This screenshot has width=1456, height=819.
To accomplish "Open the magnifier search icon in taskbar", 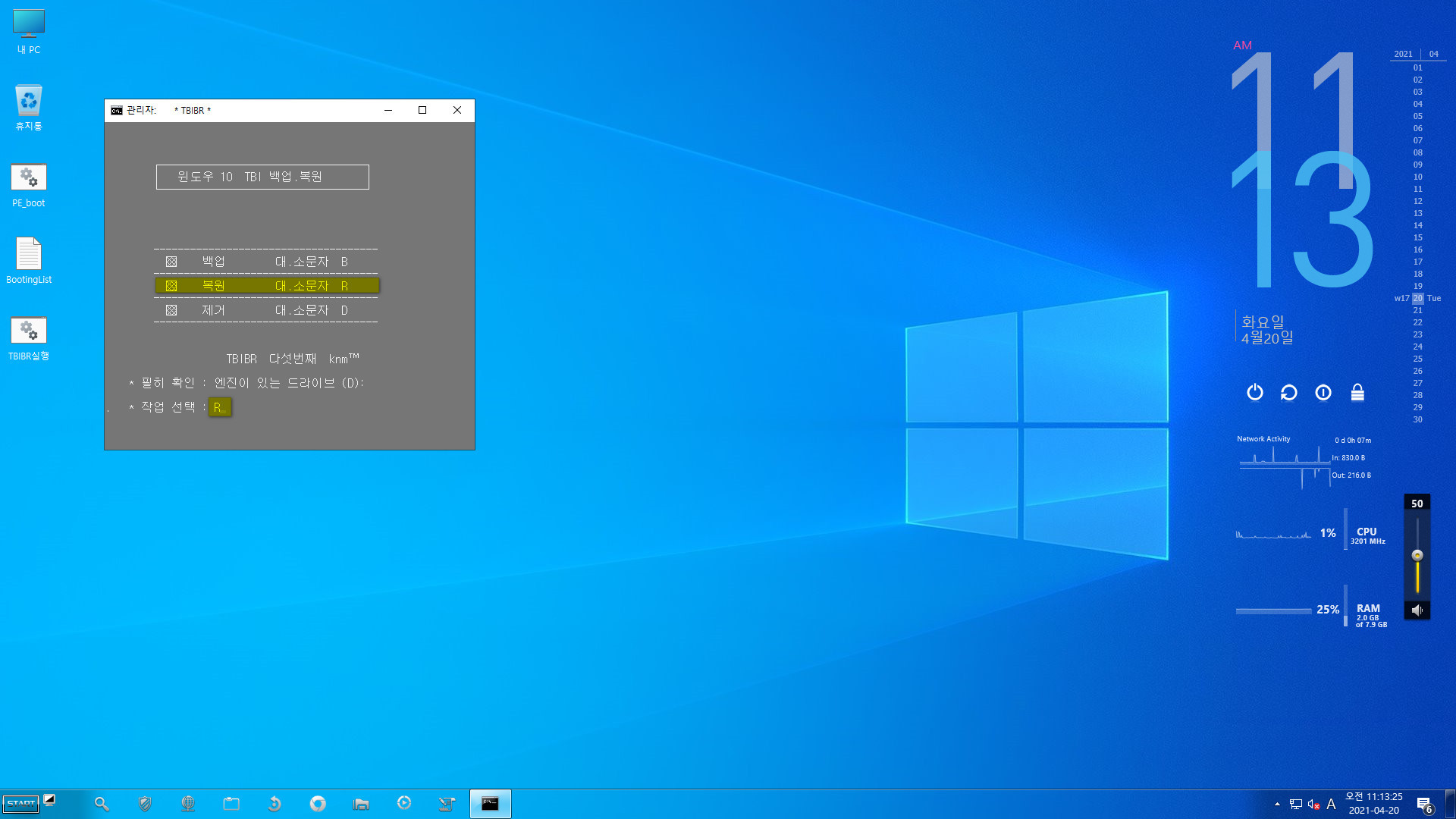I will pos(101,804).
